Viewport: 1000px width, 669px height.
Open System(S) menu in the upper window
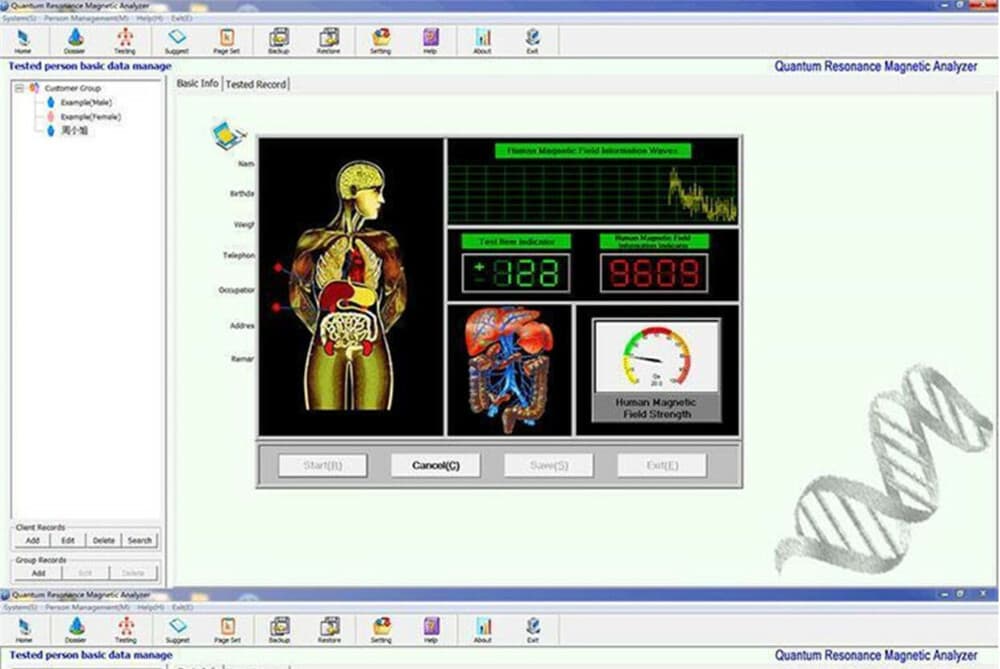point(19,18)
